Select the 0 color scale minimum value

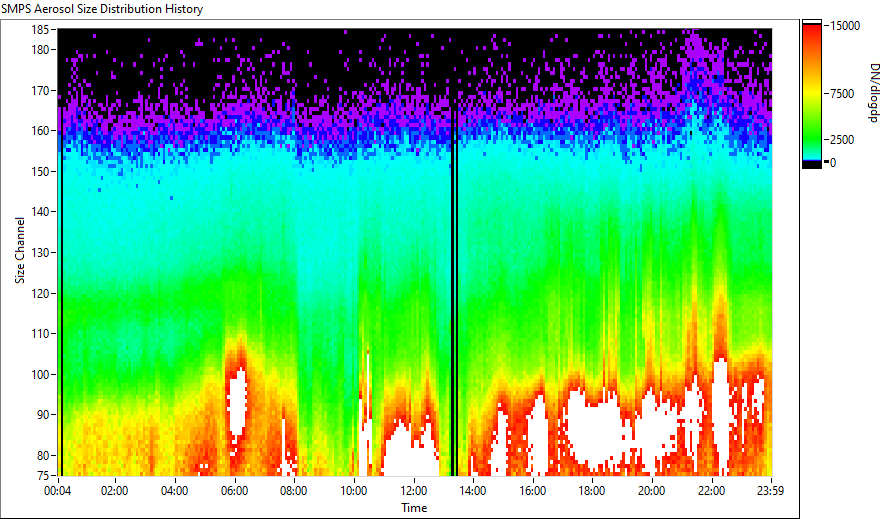(833, 163)
